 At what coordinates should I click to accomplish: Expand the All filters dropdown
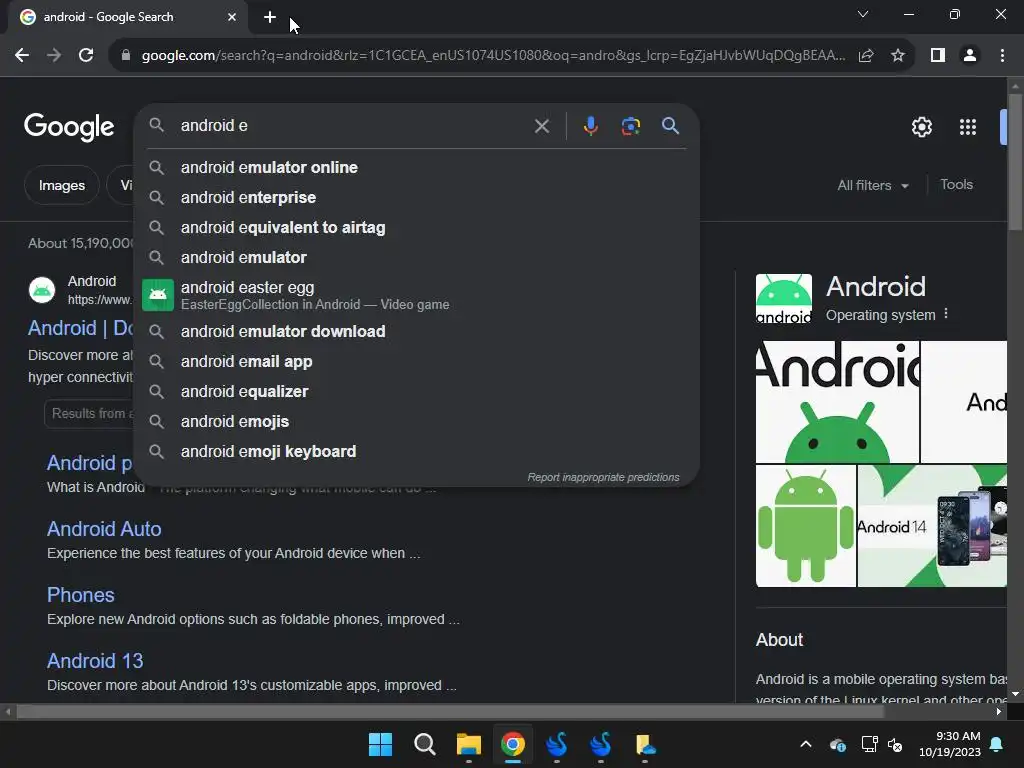[872, 185]
